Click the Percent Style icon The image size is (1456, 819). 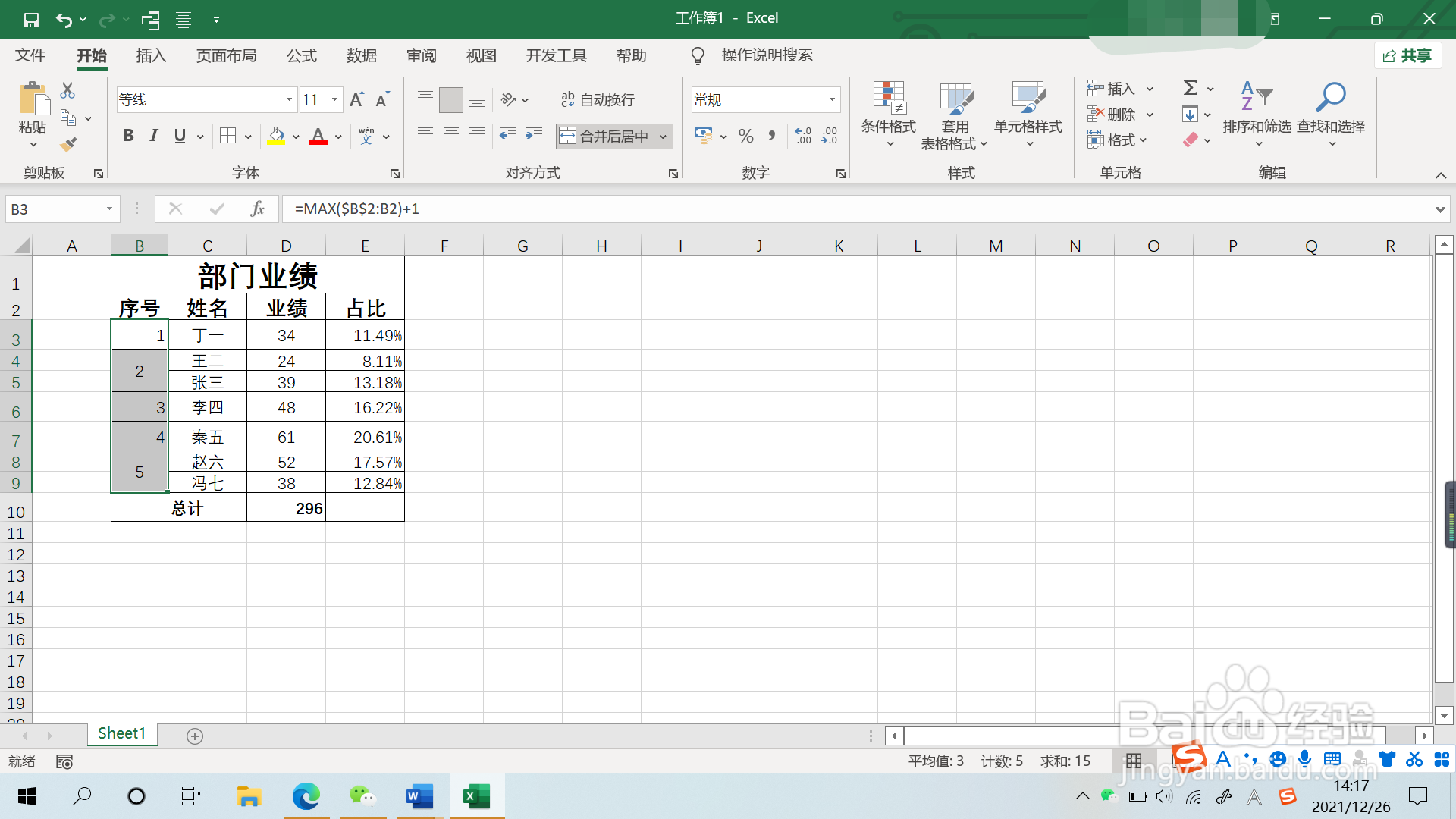click(x=745, y=136)
